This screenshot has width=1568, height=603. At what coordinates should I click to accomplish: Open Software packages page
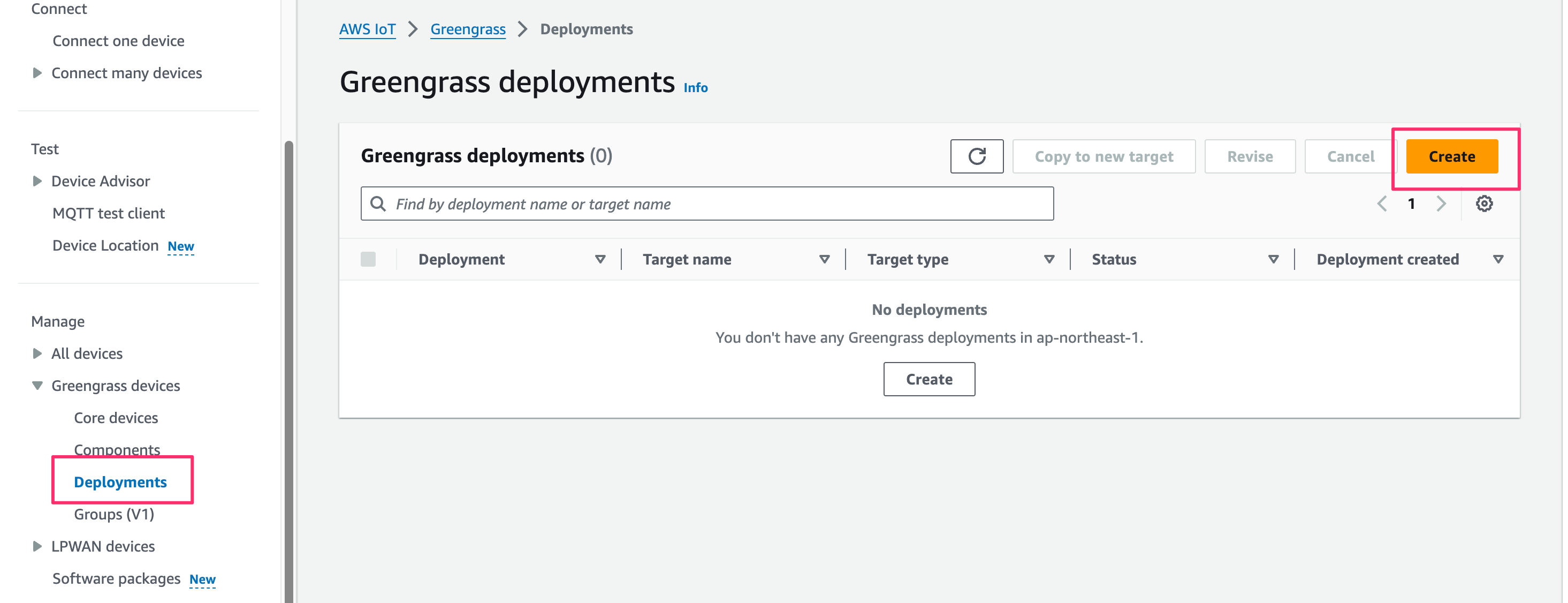click(x=116, y=579)
